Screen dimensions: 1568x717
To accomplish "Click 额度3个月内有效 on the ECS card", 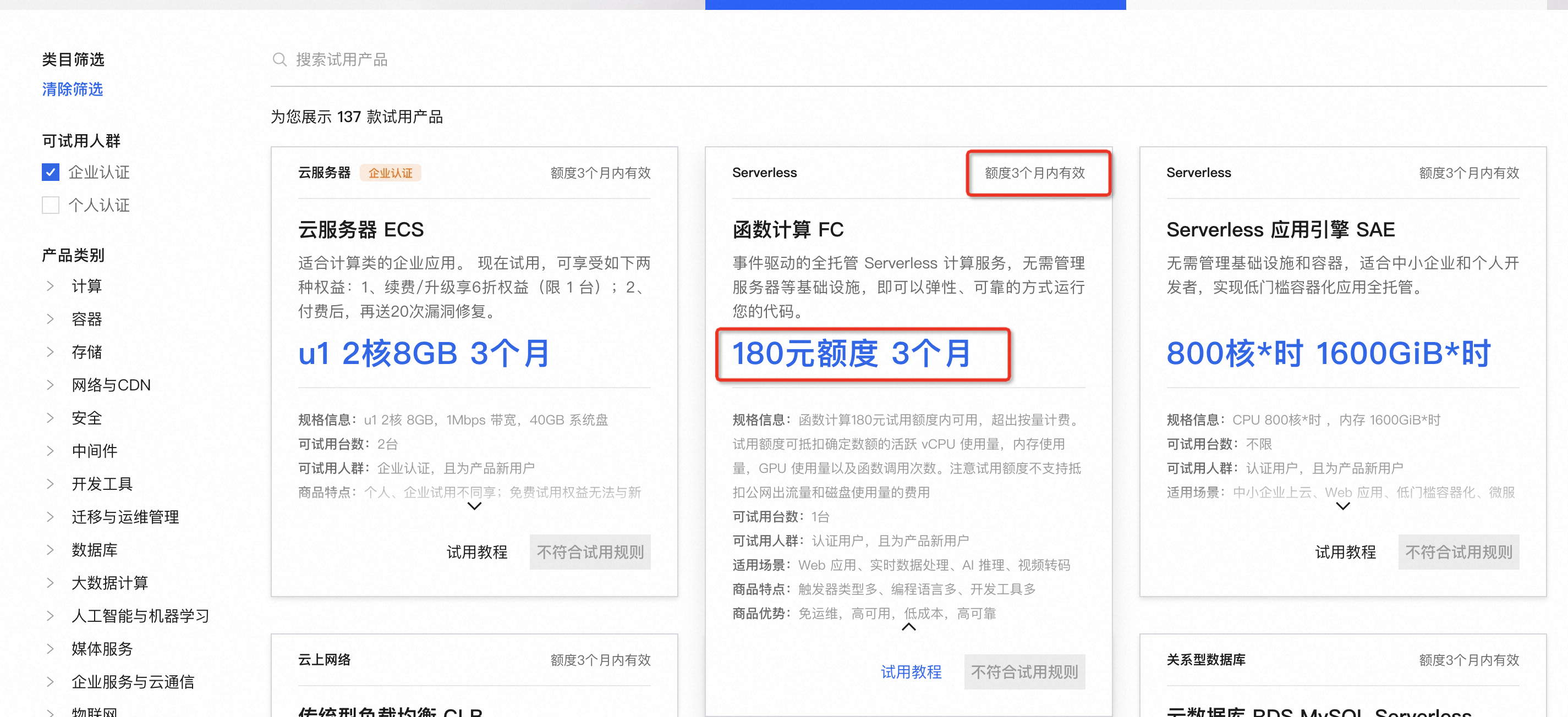I will (600, 173).
